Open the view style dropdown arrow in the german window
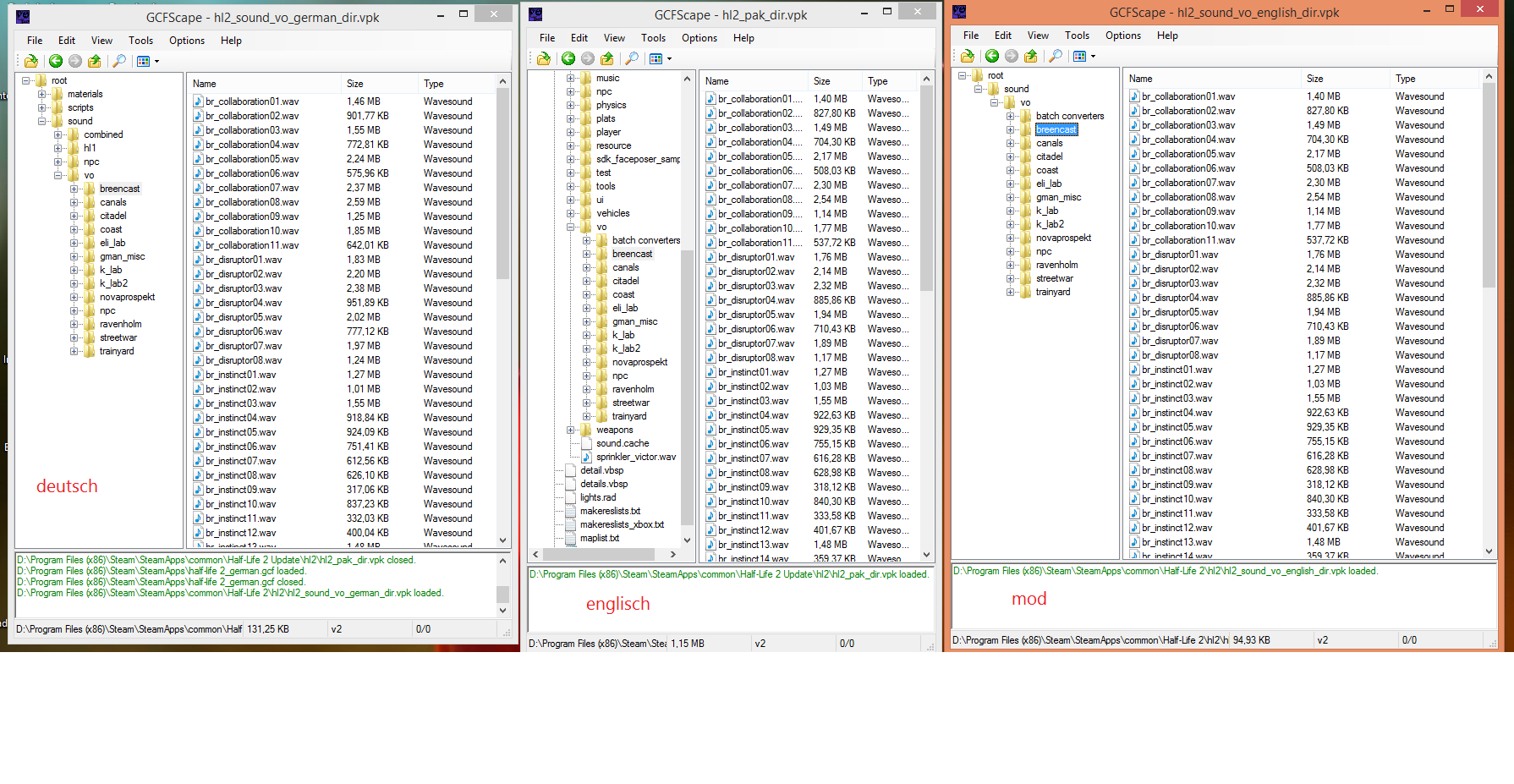 click(x=156, y=62)
